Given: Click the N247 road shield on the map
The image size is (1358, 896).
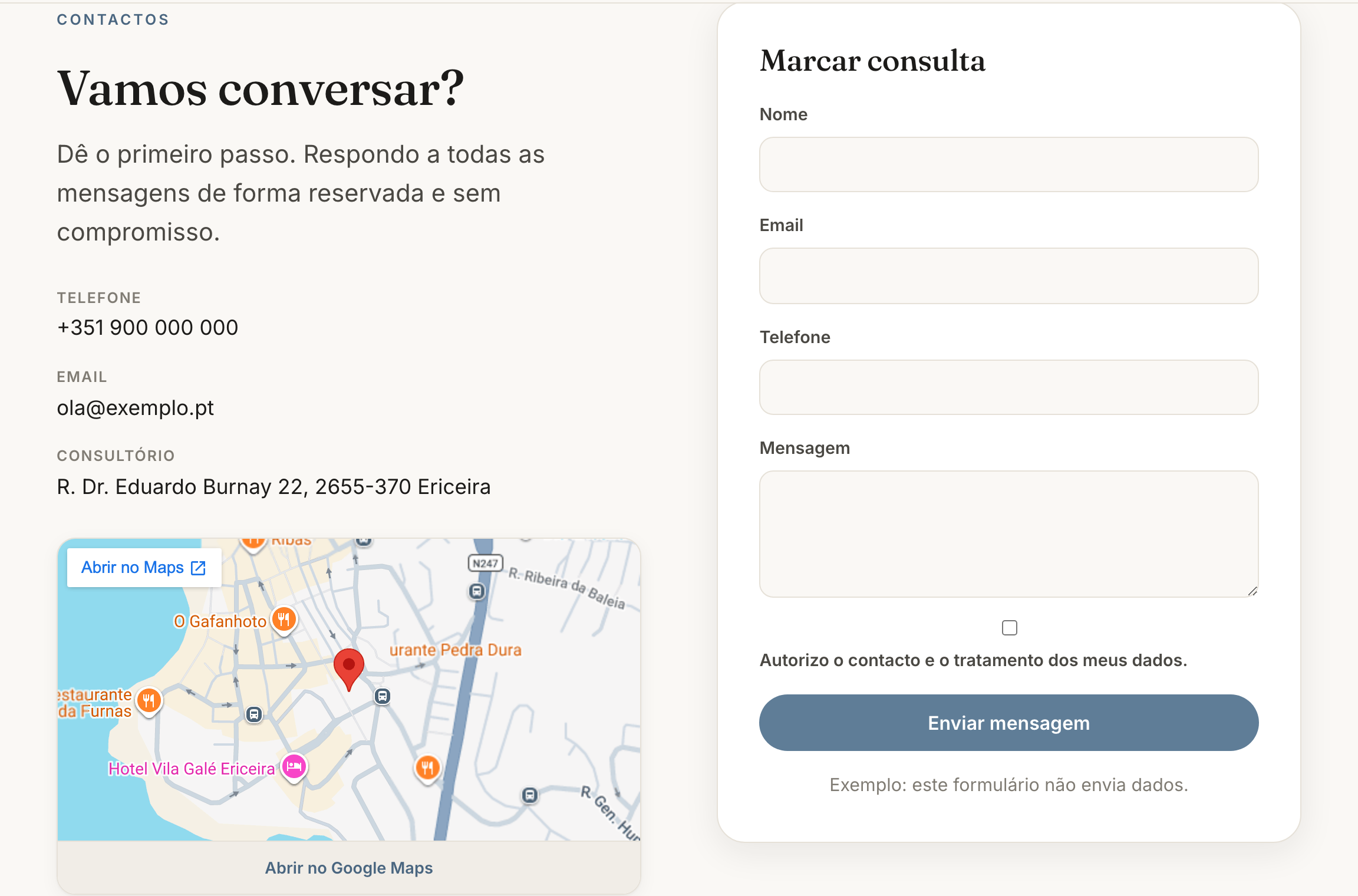Looking at the screenshot, I should pyautogui.click(x=485, y=564).
